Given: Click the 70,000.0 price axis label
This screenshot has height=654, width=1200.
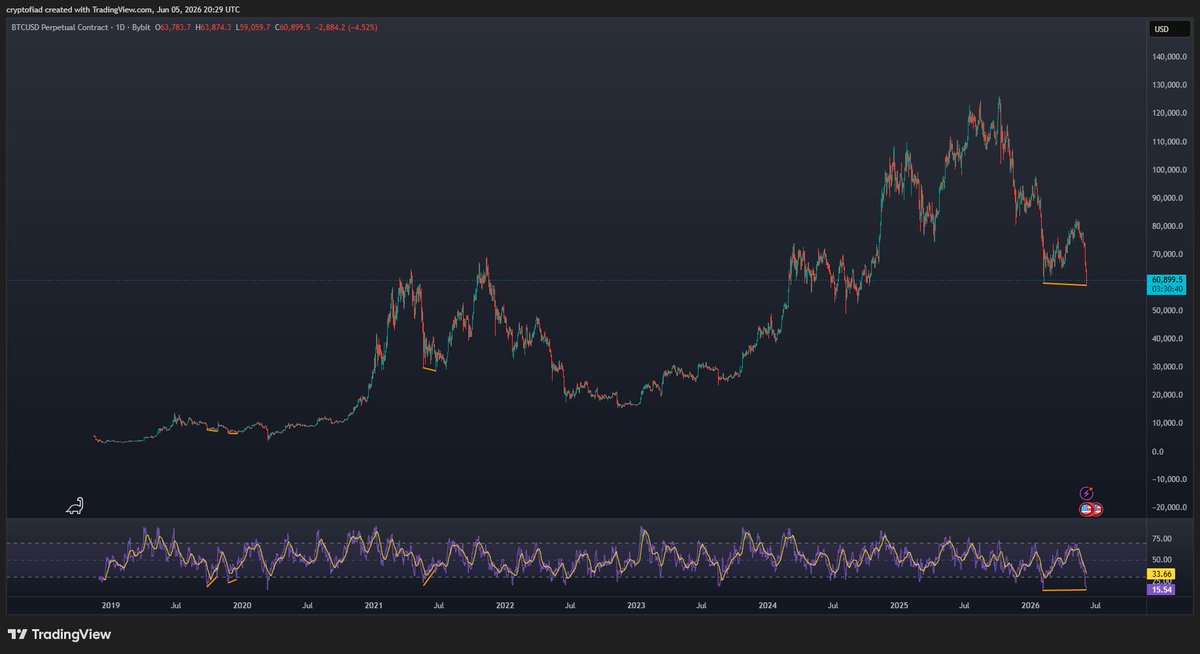Looking at the screenshot, I should click(x=1169, y=254).
